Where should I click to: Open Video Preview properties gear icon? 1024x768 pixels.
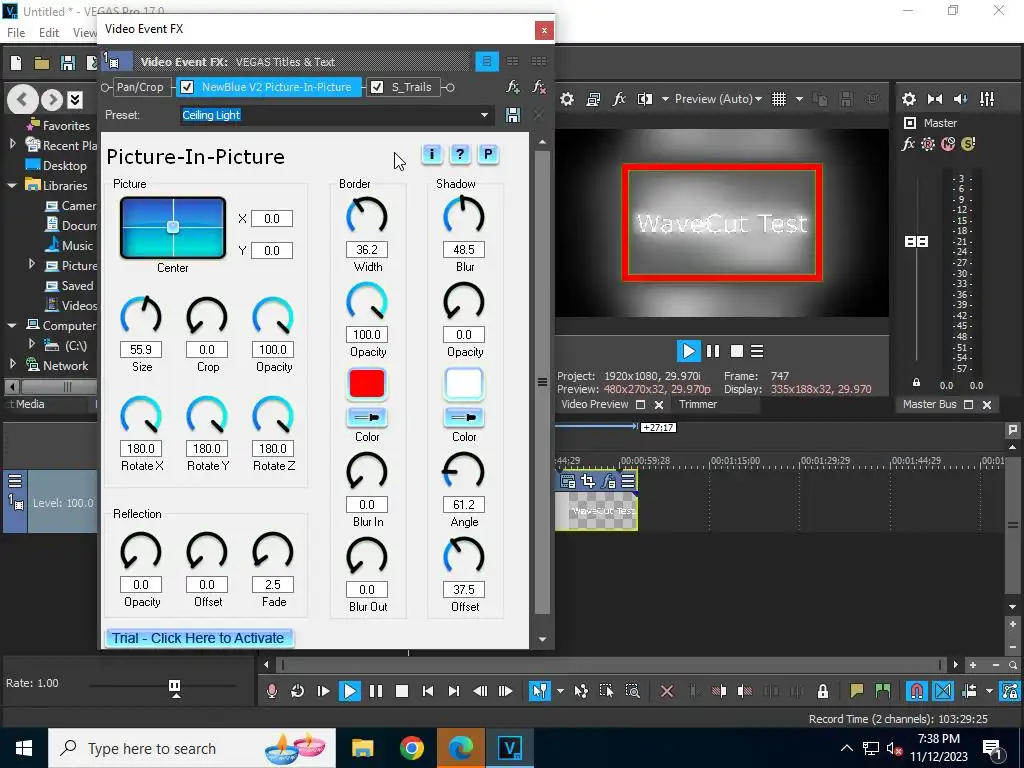pyautogui.click(x=567, y=99)
